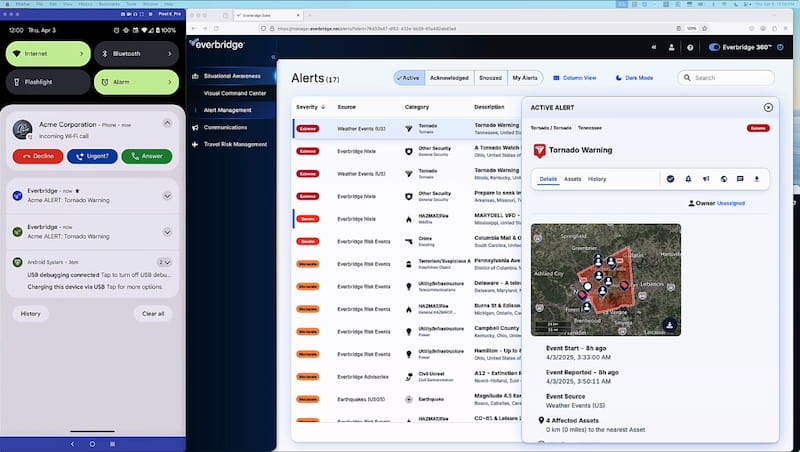Click the Everbridge logo
Screen dimensions: 800x452
point(217,44)
